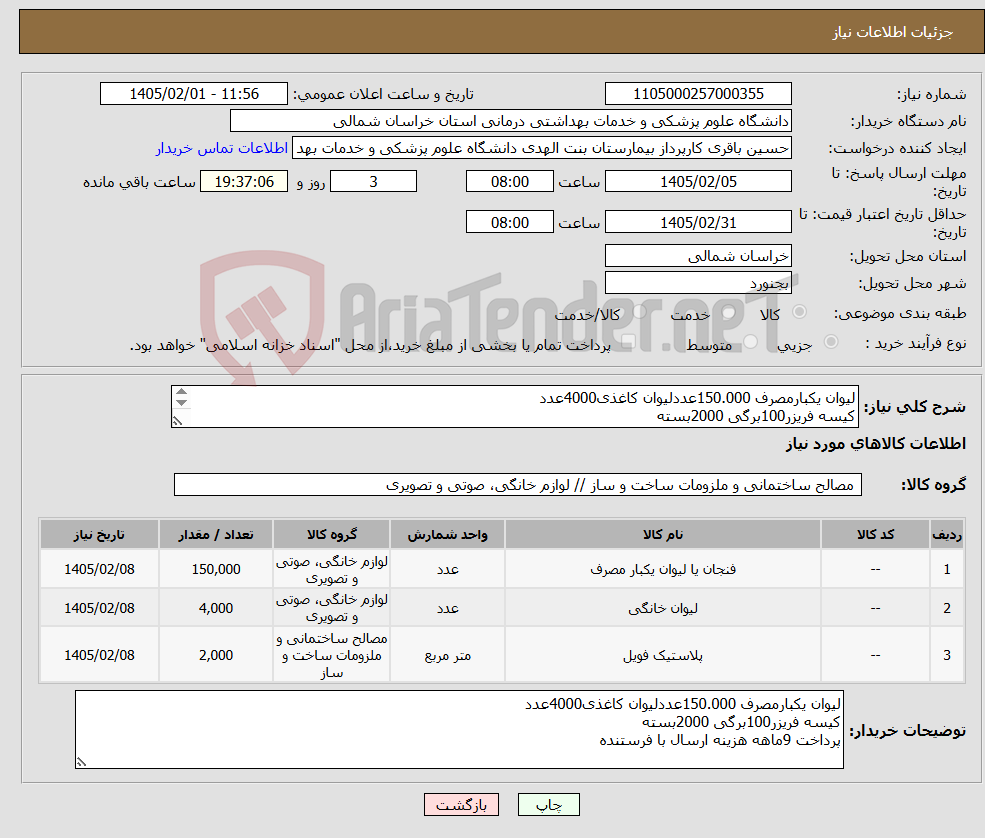Click item name پلاستیک فویل

pyautogui.click(x=663, y=655)
